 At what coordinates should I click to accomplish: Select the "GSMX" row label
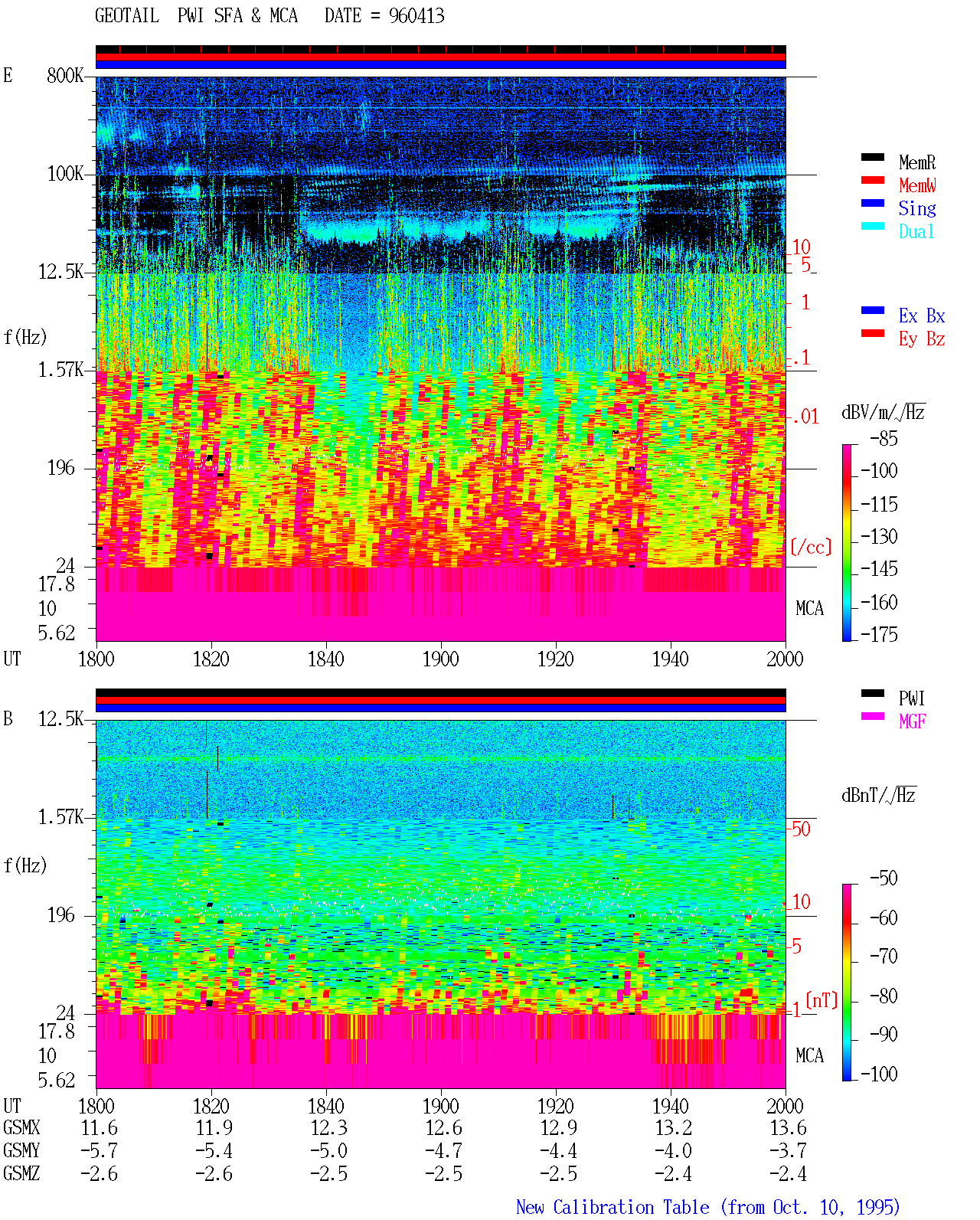click(21, 1127)
